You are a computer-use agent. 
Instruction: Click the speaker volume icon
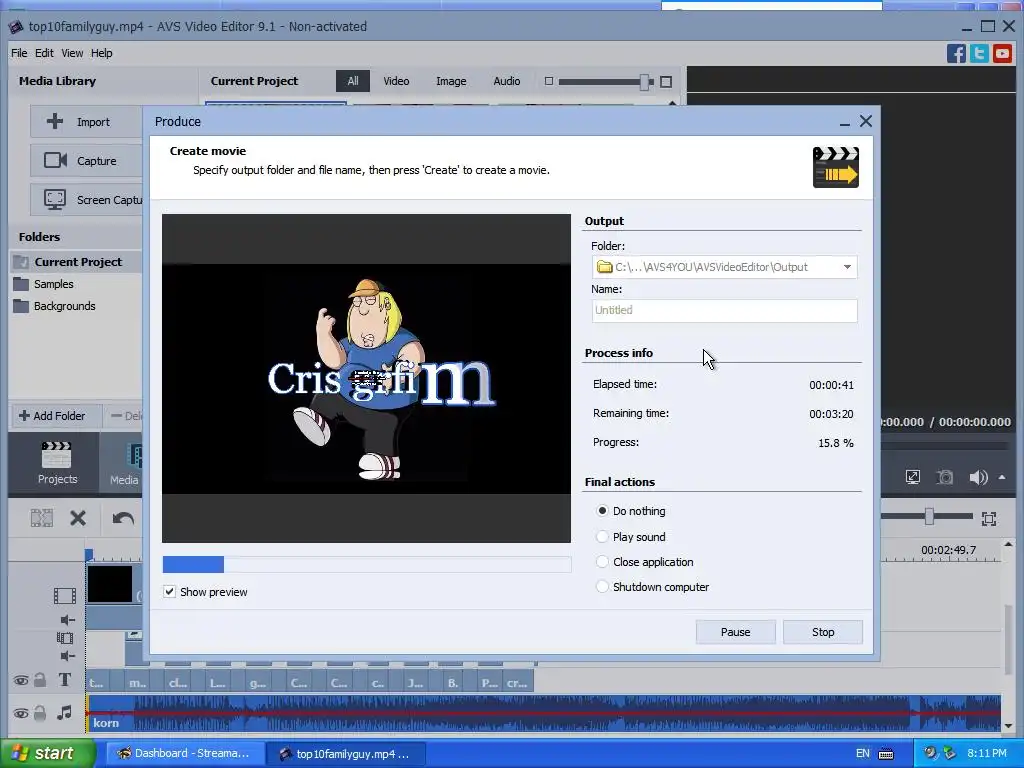[978, 477]
